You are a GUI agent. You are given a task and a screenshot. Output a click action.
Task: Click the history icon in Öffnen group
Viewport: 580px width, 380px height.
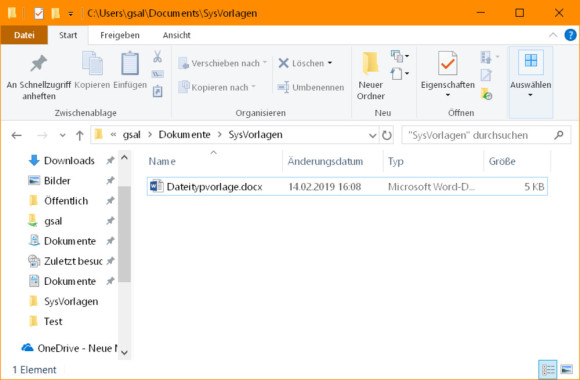tap(486, 94)
